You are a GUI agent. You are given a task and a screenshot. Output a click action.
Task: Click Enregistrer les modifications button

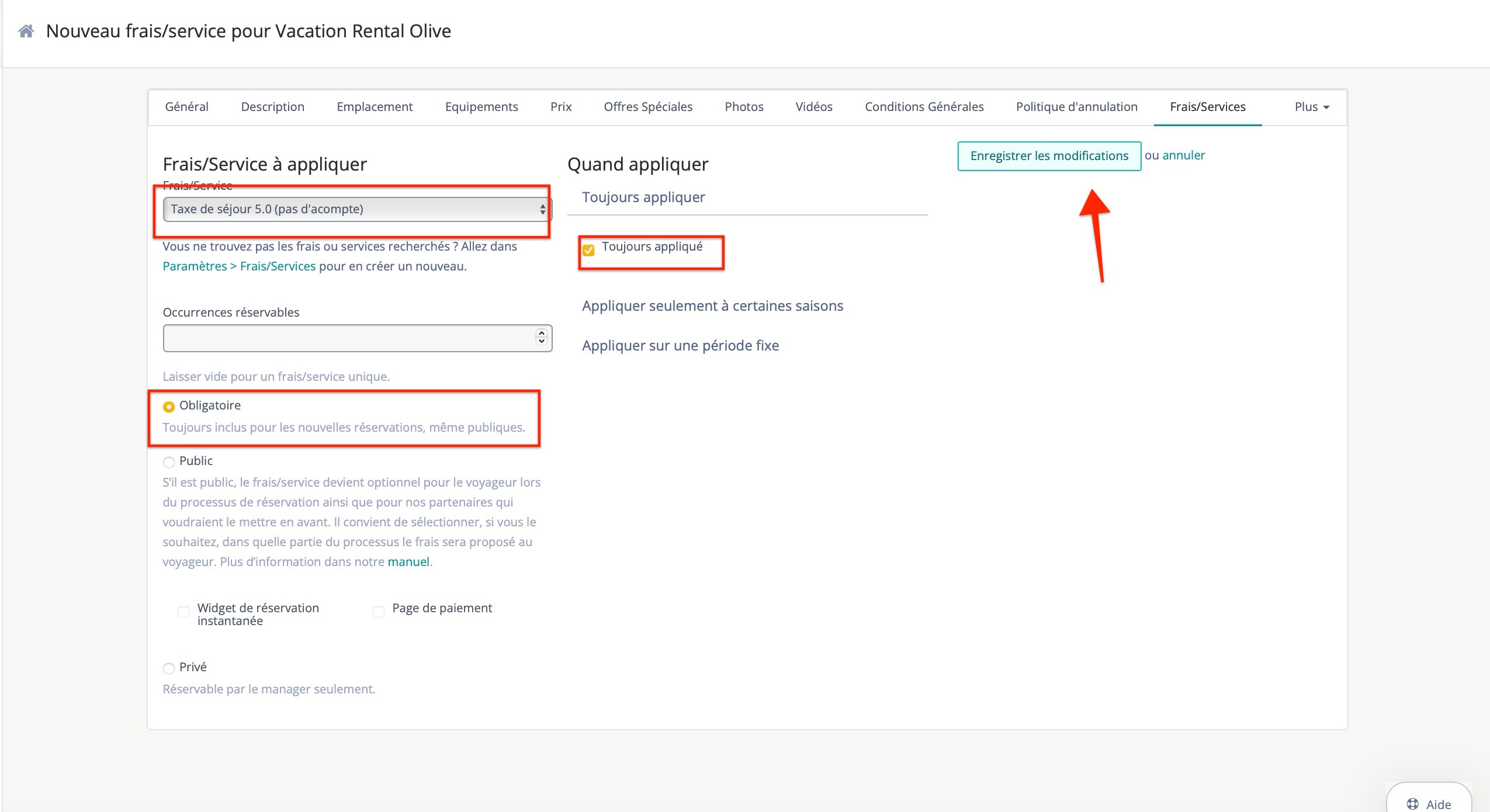click(1049, 156)
